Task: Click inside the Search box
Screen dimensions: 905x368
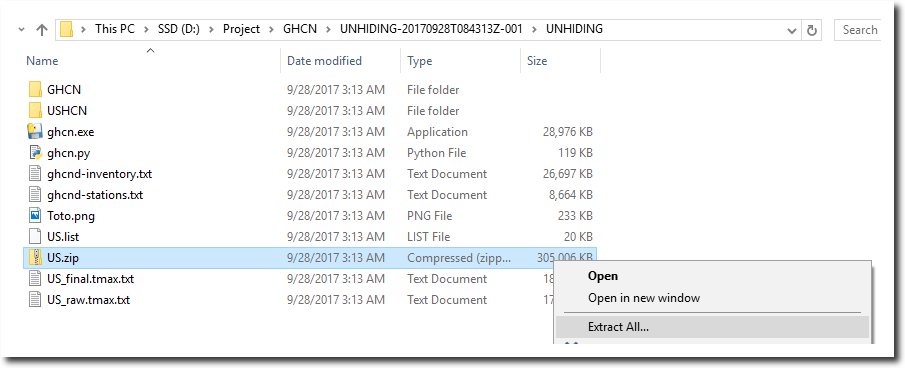Action: [x=858, y=30]
